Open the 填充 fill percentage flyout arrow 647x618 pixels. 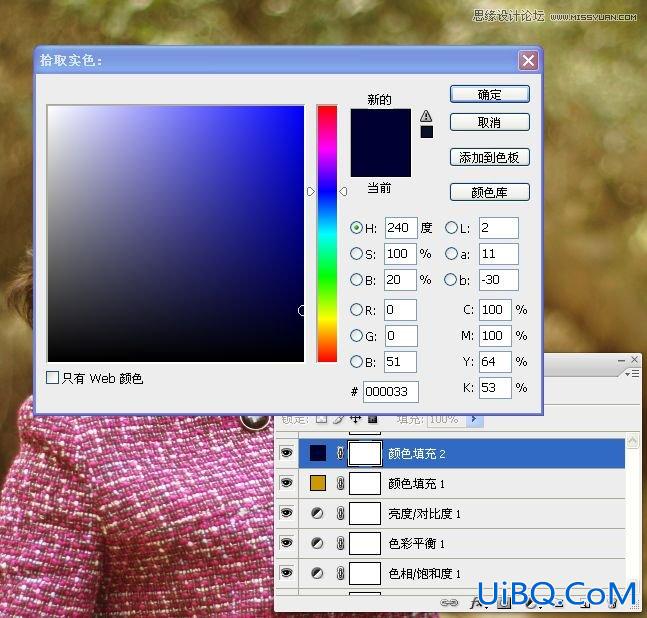tap(475, 420)
